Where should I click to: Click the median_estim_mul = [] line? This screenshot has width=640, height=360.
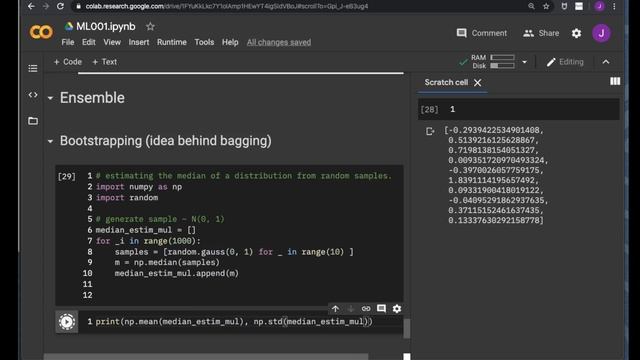pos(146,230)
